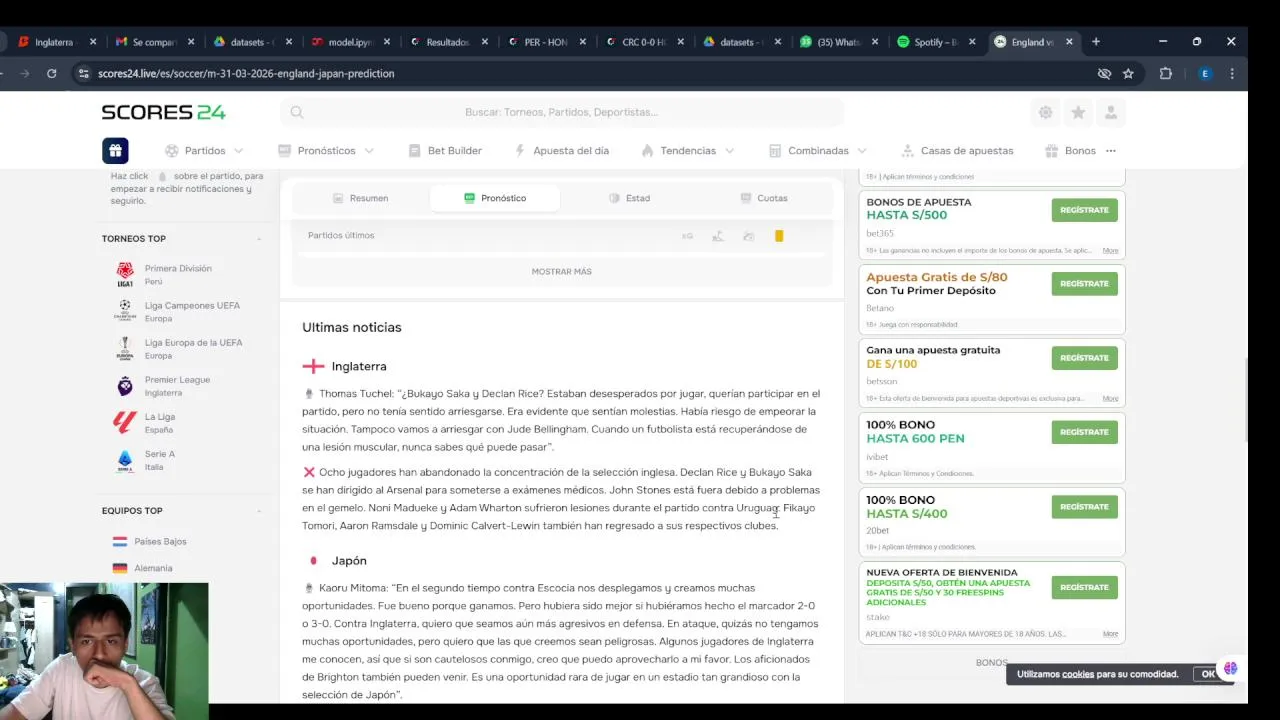
Task: Open the favorites star icon in header
Action: coord(1078,113)
